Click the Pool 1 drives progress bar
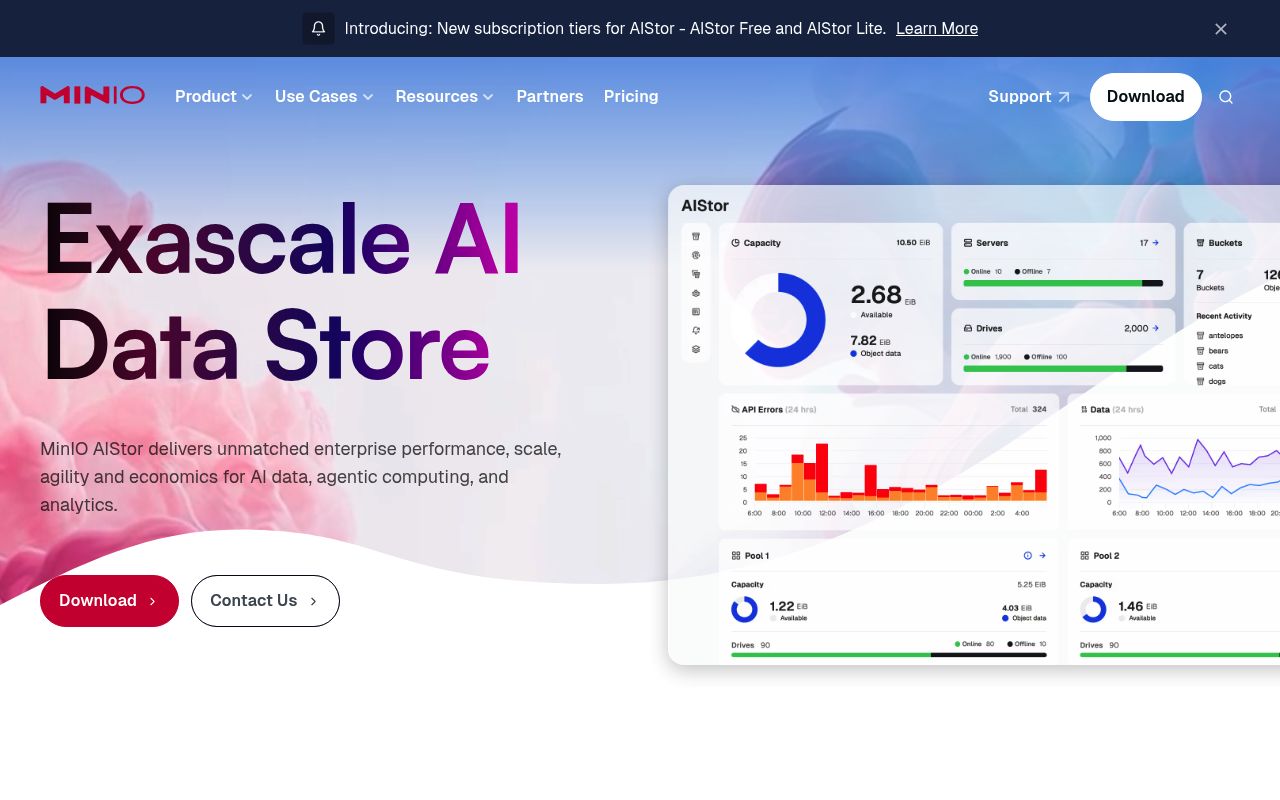The height and width of the screenshot is (800, 1280). point(889,655)
